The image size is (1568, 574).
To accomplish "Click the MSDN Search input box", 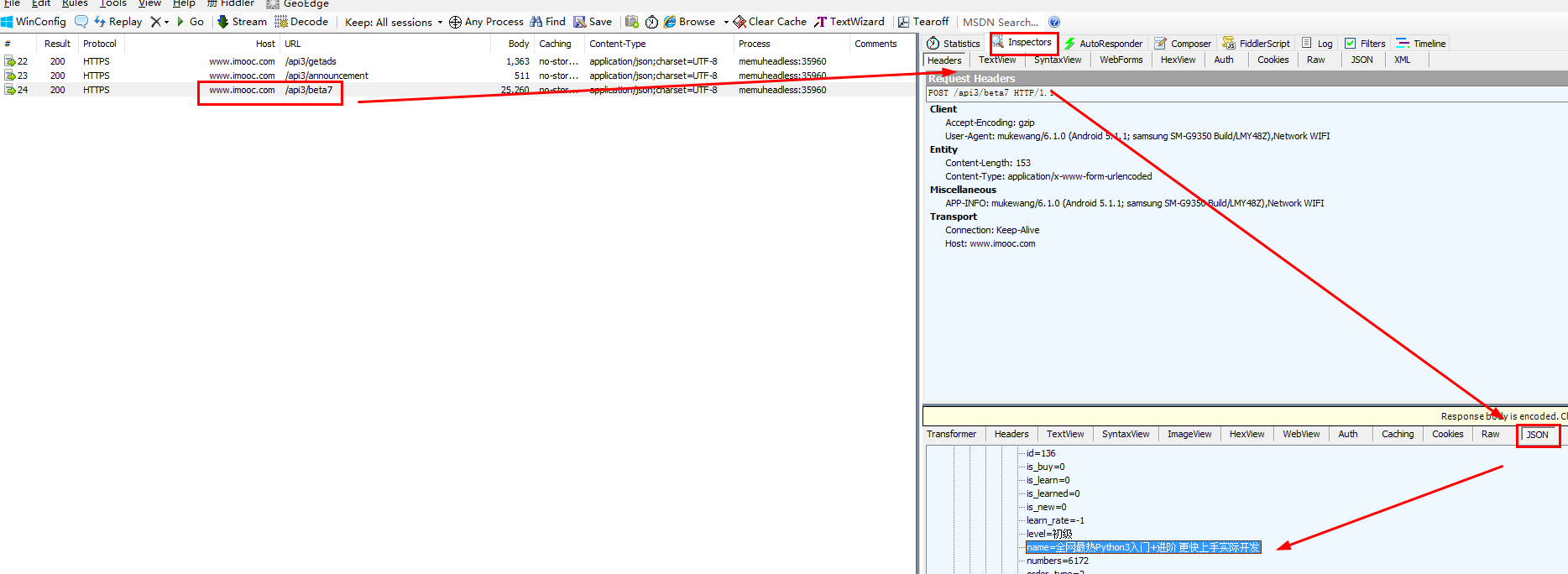I will [x=1001, y=22].
